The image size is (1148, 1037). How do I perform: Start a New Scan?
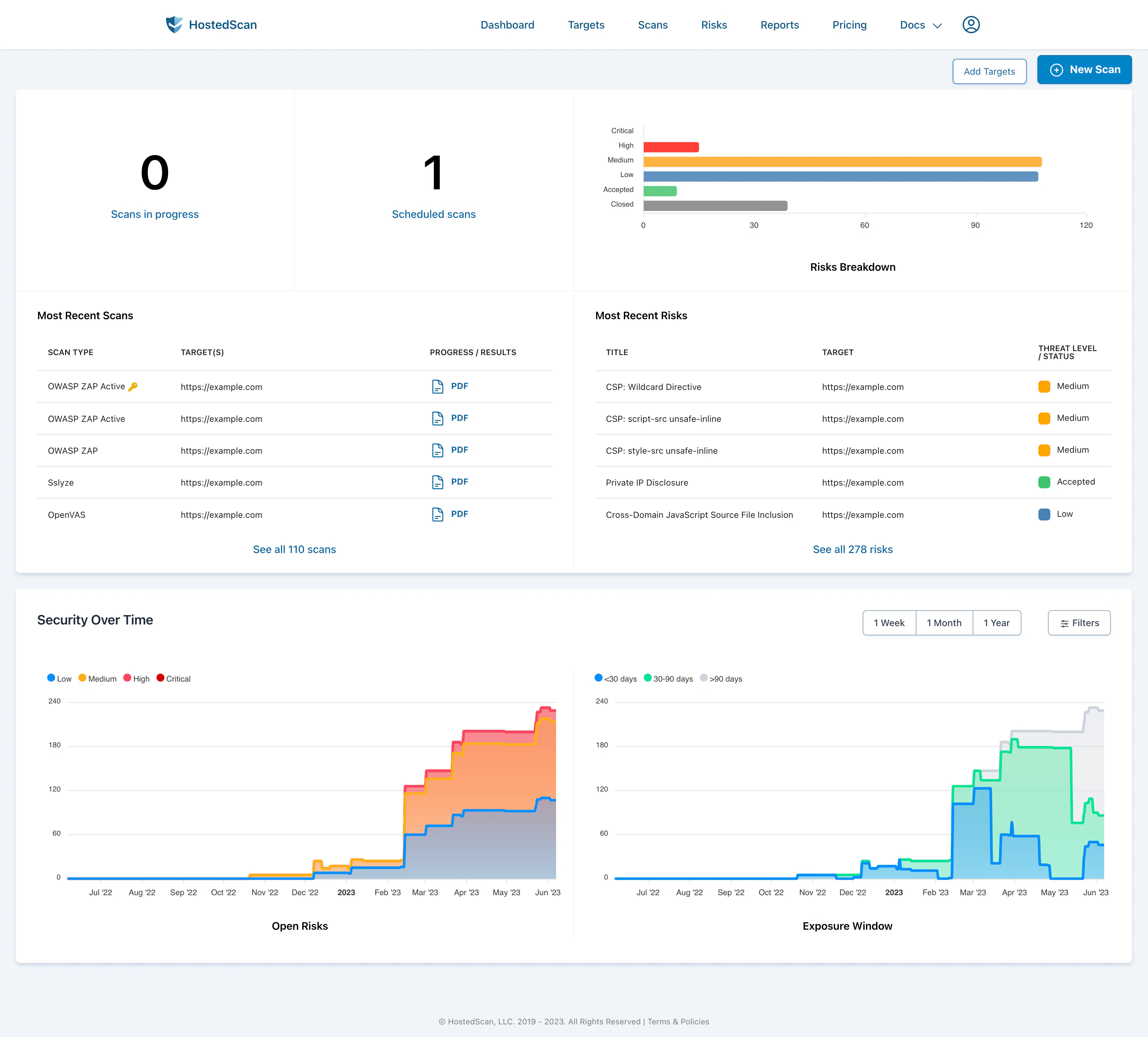1084,69
